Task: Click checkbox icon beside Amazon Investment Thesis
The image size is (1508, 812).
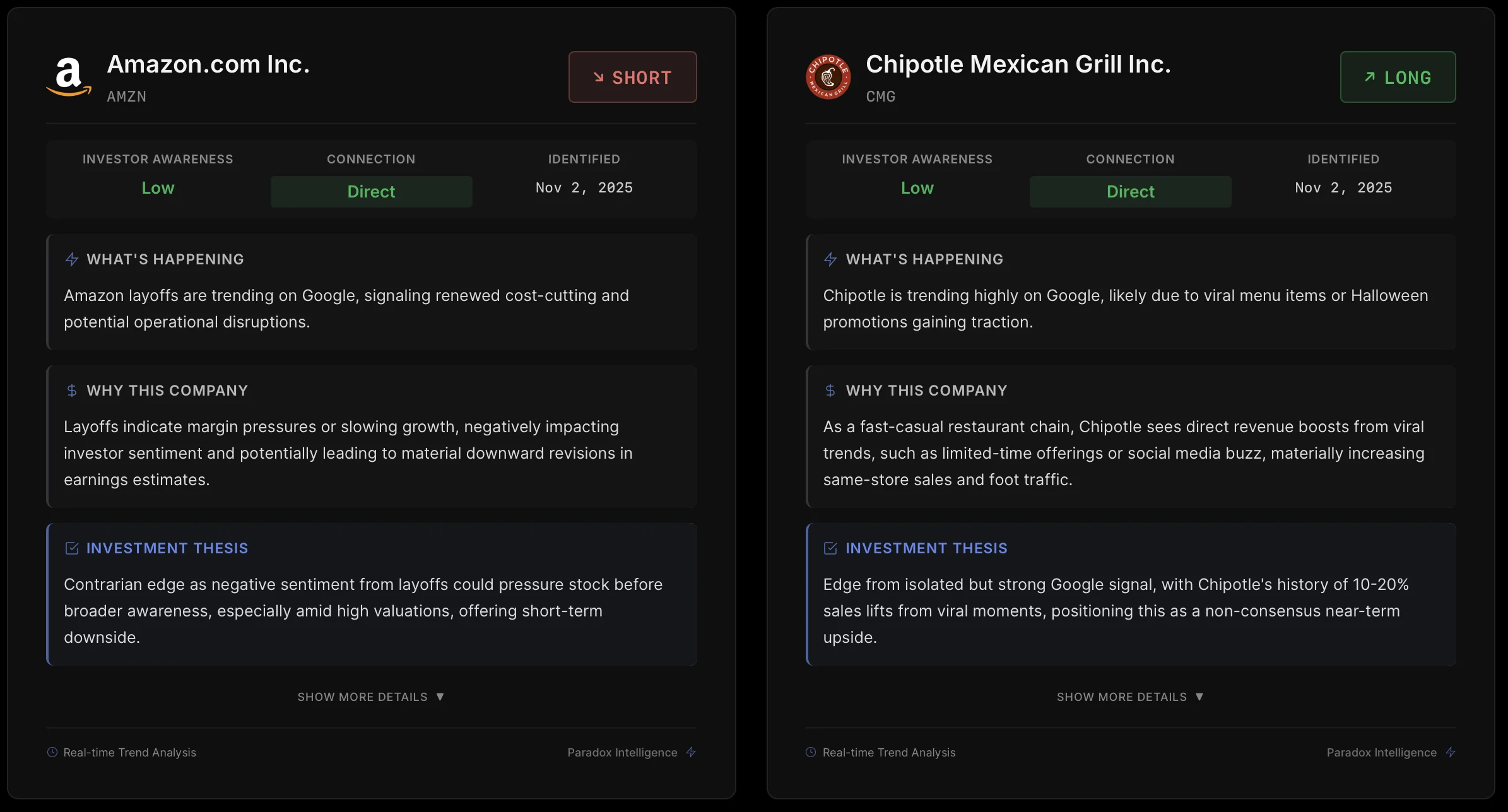Action: pyautogui.click(x=72, y=548)
